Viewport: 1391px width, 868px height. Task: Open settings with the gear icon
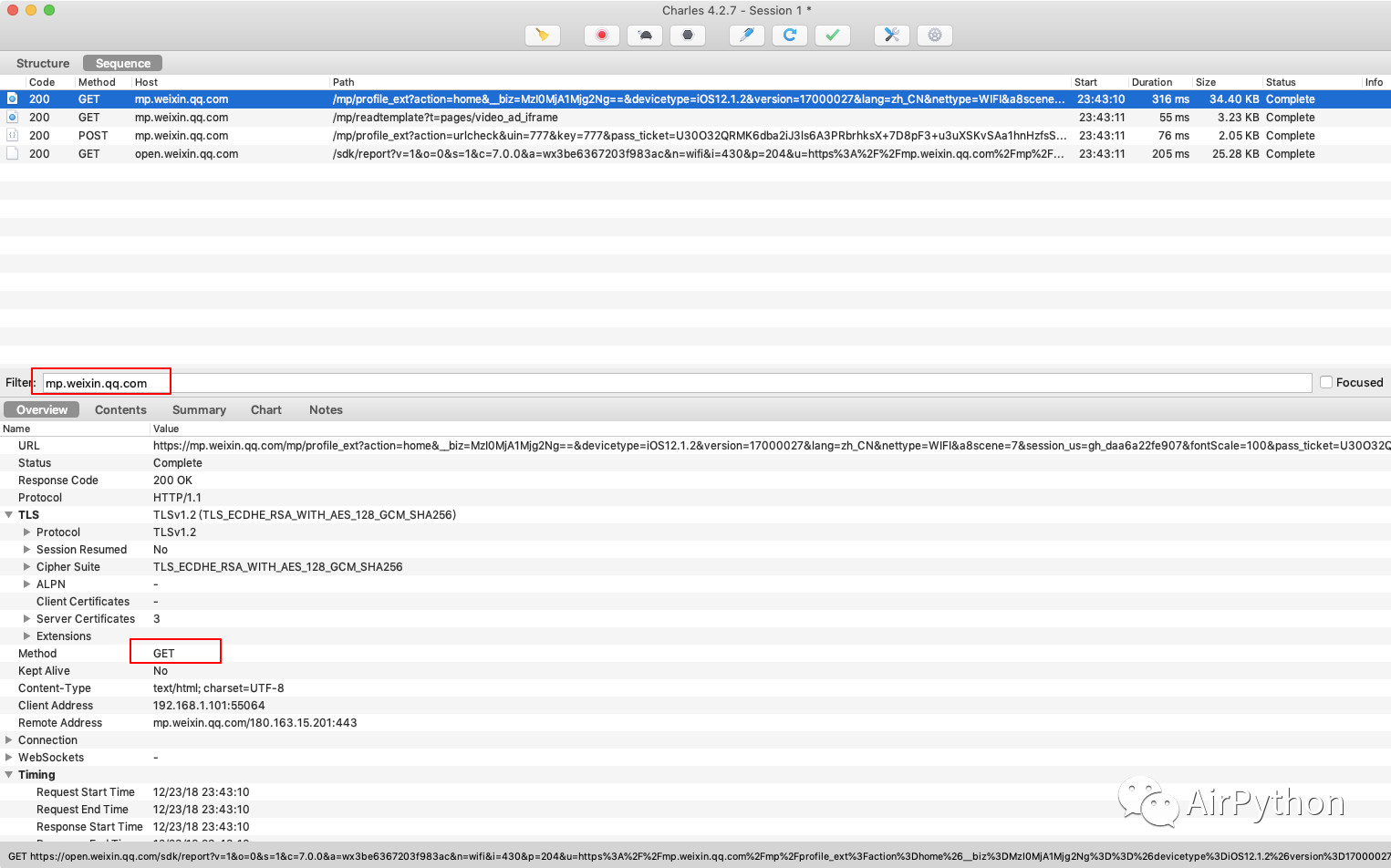[935, 36]
